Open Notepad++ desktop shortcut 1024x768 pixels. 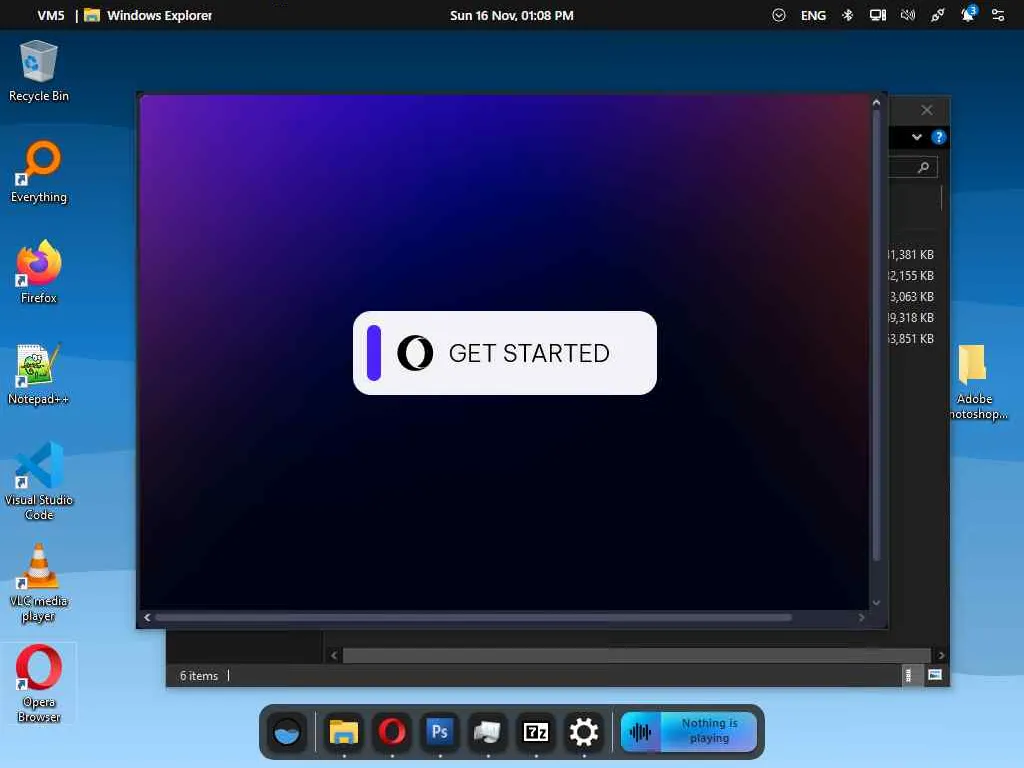click(x=39, y=374)
